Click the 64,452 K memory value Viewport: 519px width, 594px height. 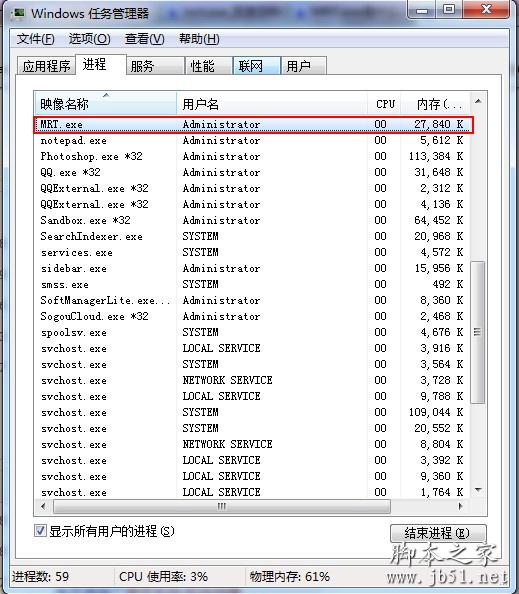[x=439, y=220]
